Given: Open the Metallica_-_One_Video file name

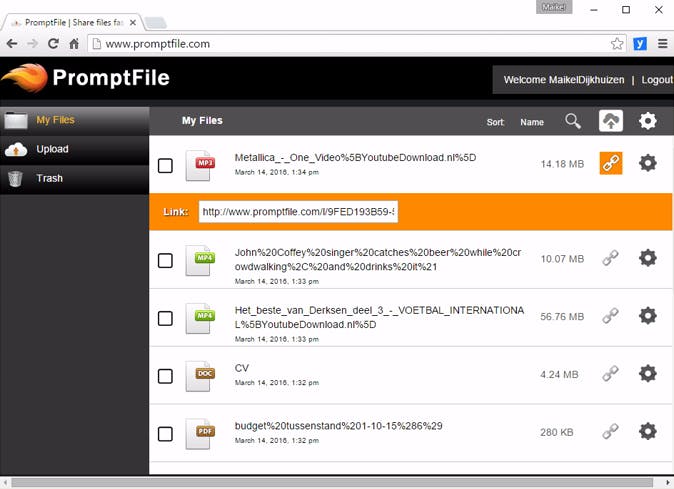Looking at the screenshot, I should (x=355, y=158).
